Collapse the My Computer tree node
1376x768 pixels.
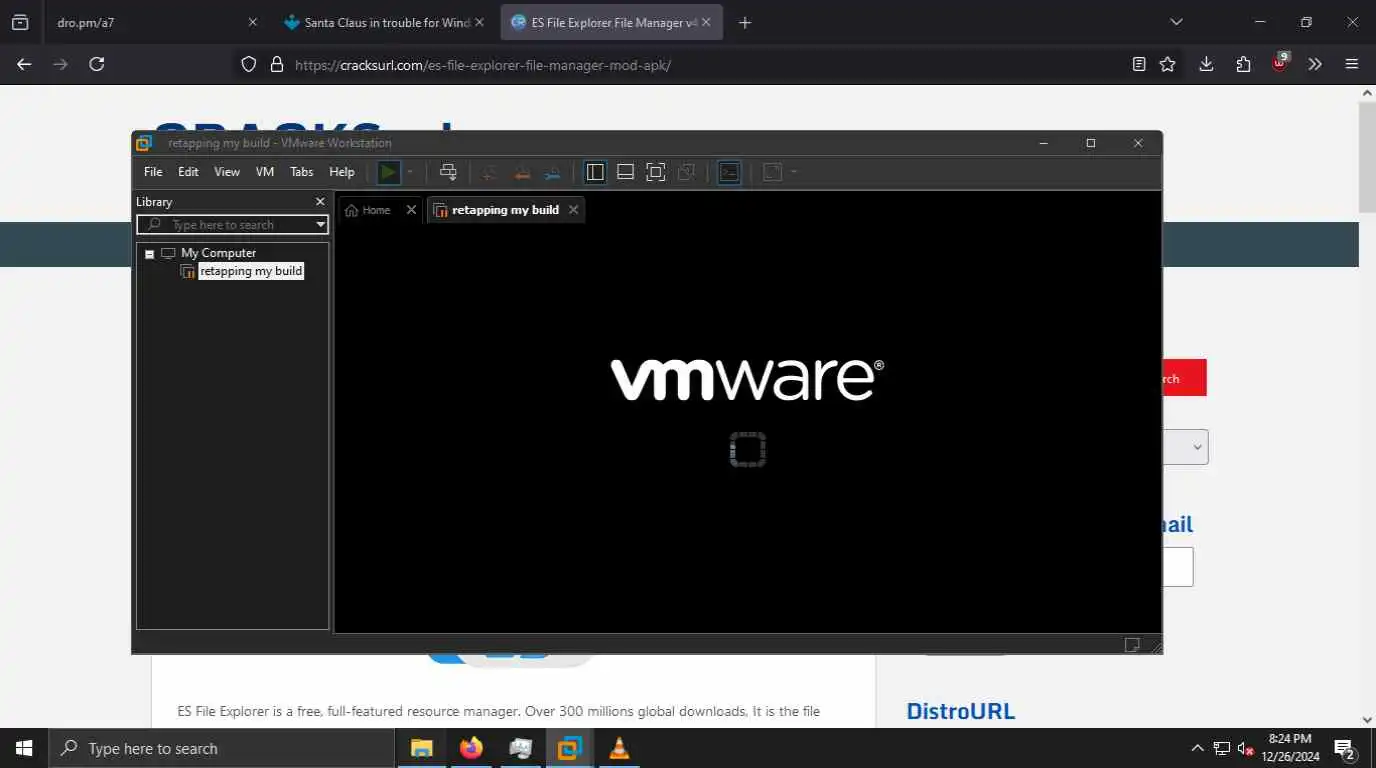(150, 254)
